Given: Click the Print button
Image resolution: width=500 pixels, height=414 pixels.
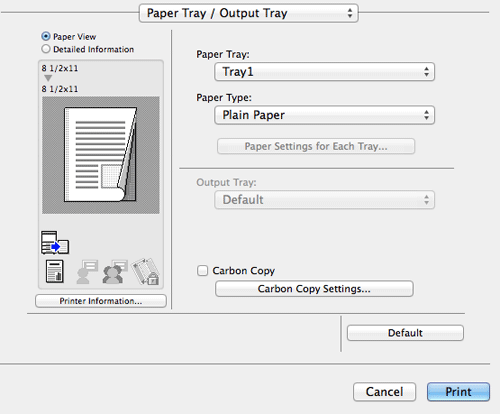Looking at the screenshot, I should (458, 392).
